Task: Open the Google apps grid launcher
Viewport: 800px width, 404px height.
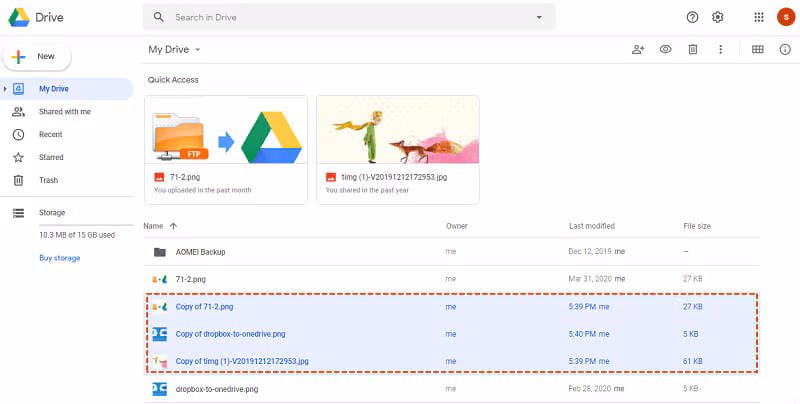Action: [759, 17]
